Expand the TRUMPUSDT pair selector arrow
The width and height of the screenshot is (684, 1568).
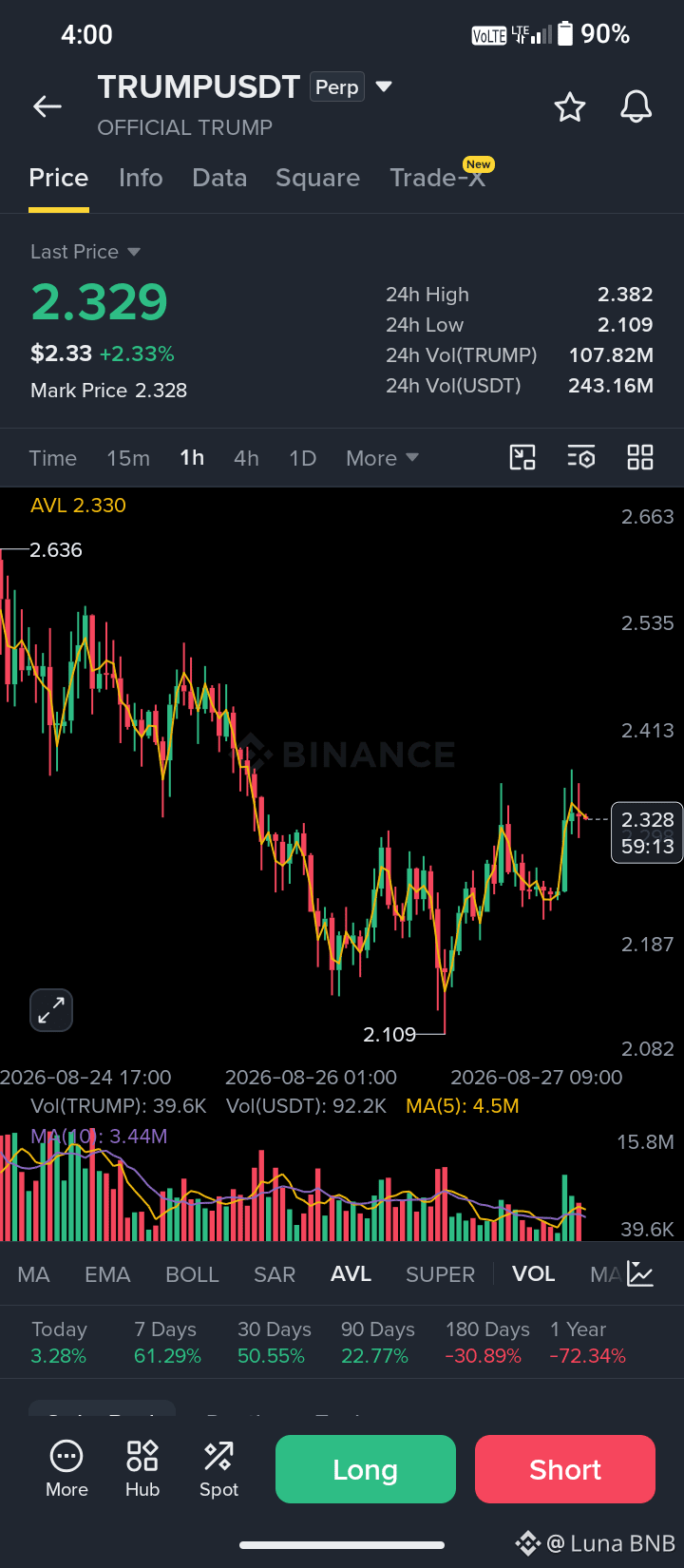tap(384, 86)
